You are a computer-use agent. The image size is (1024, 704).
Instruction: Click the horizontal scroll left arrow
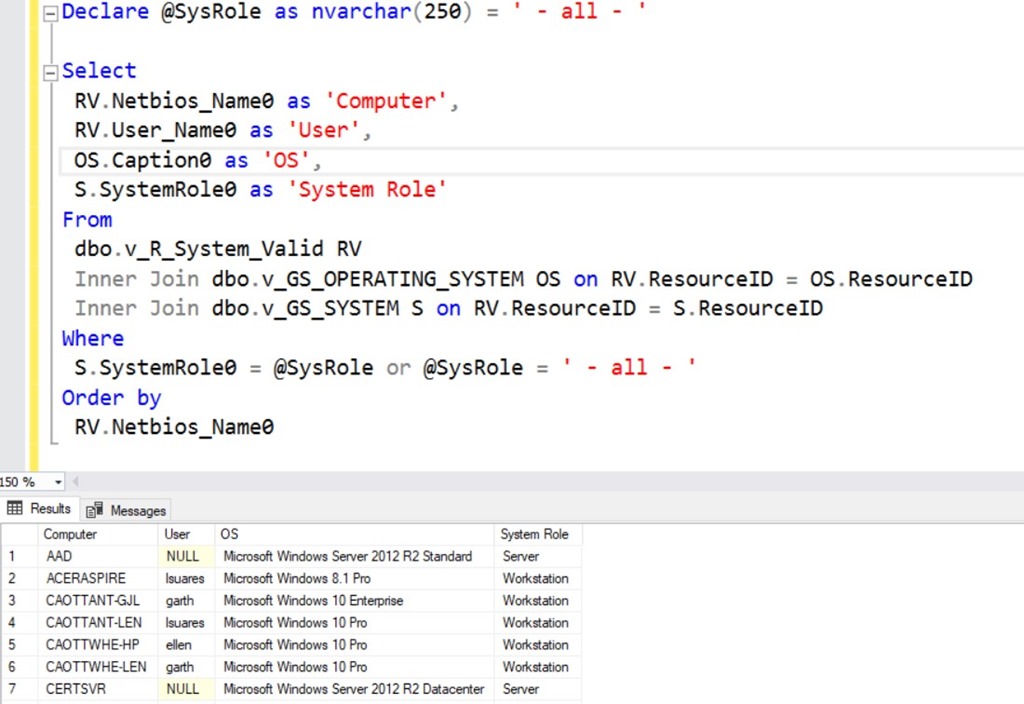[77, 482]
